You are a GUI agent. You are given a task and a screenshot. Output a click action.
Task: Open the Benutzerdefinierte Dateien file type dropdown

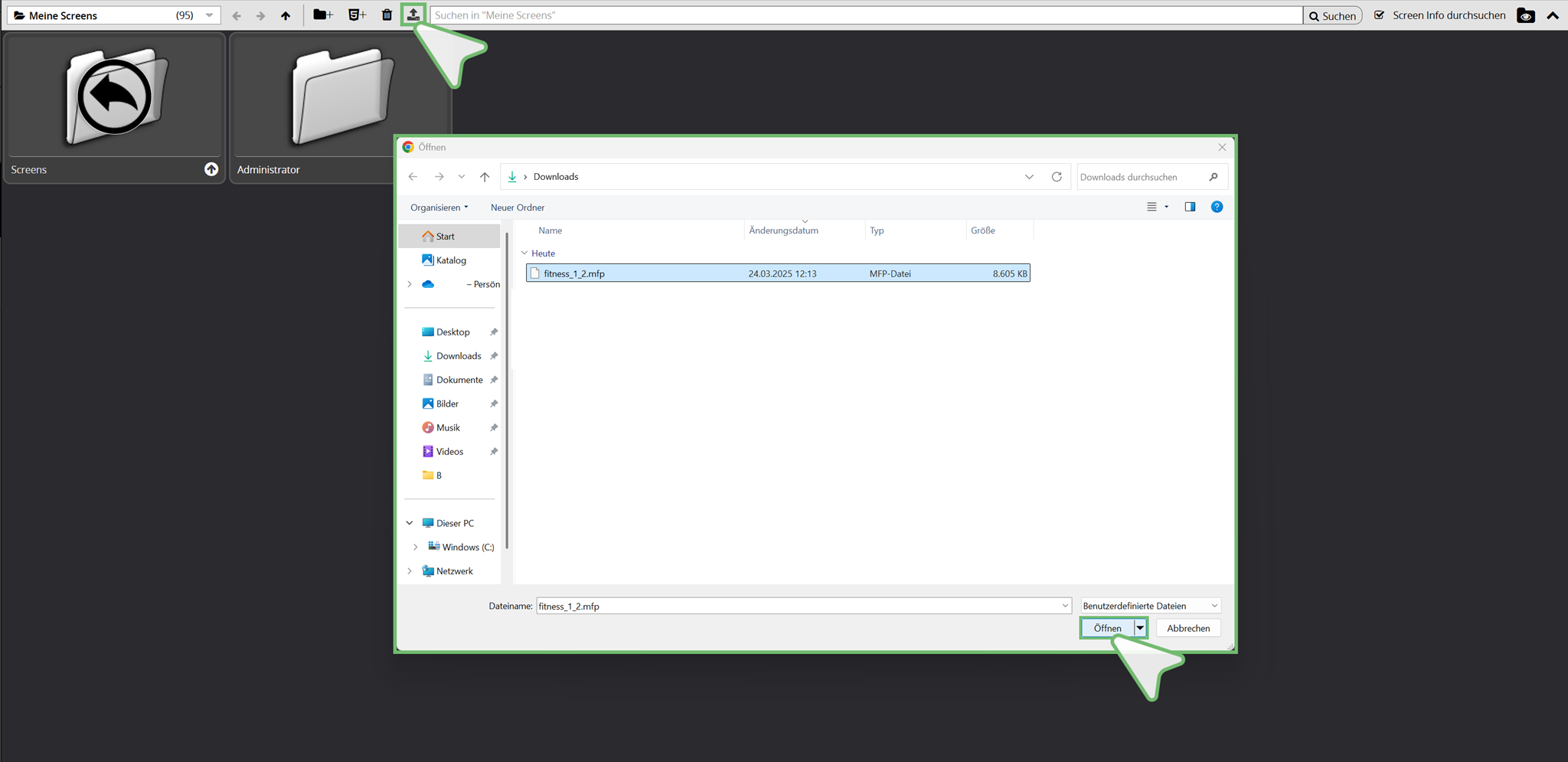point(1150,606)
